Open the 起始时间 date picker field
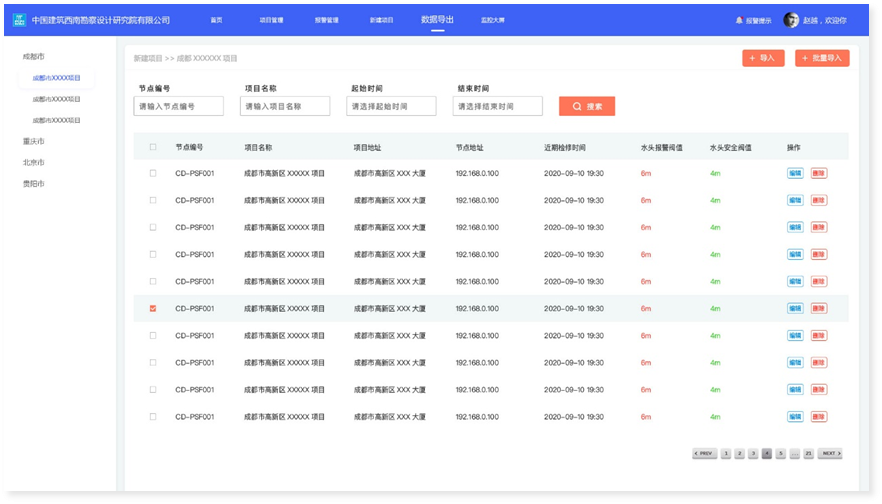 [x=391, y=106]
